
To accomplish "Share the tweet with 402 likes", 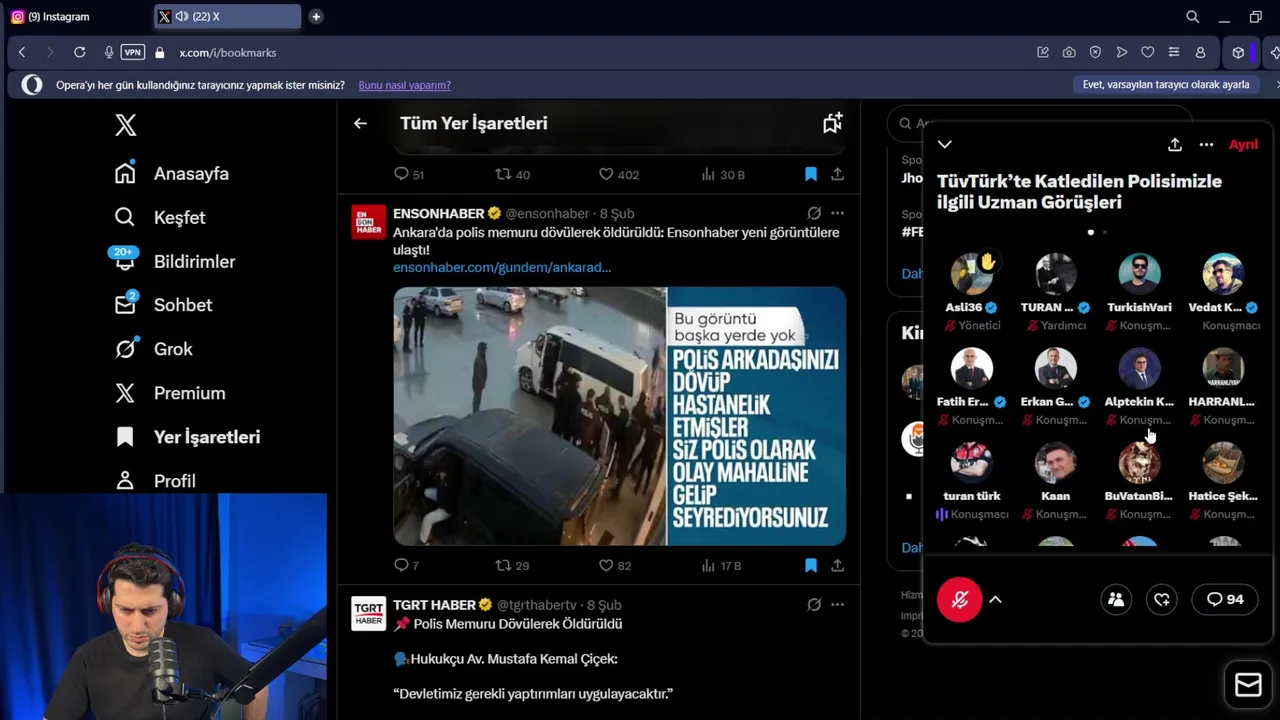I will click(837, 174).
